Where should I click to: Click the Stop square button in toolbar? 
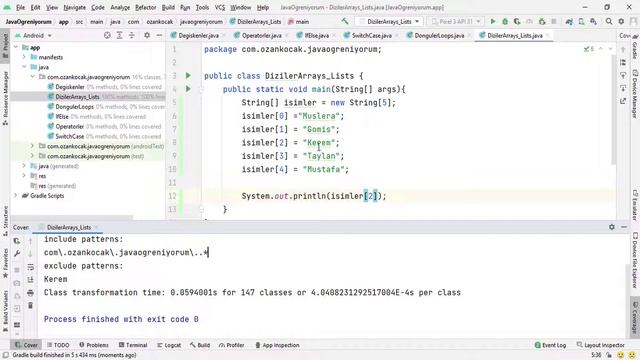(554, 21)
